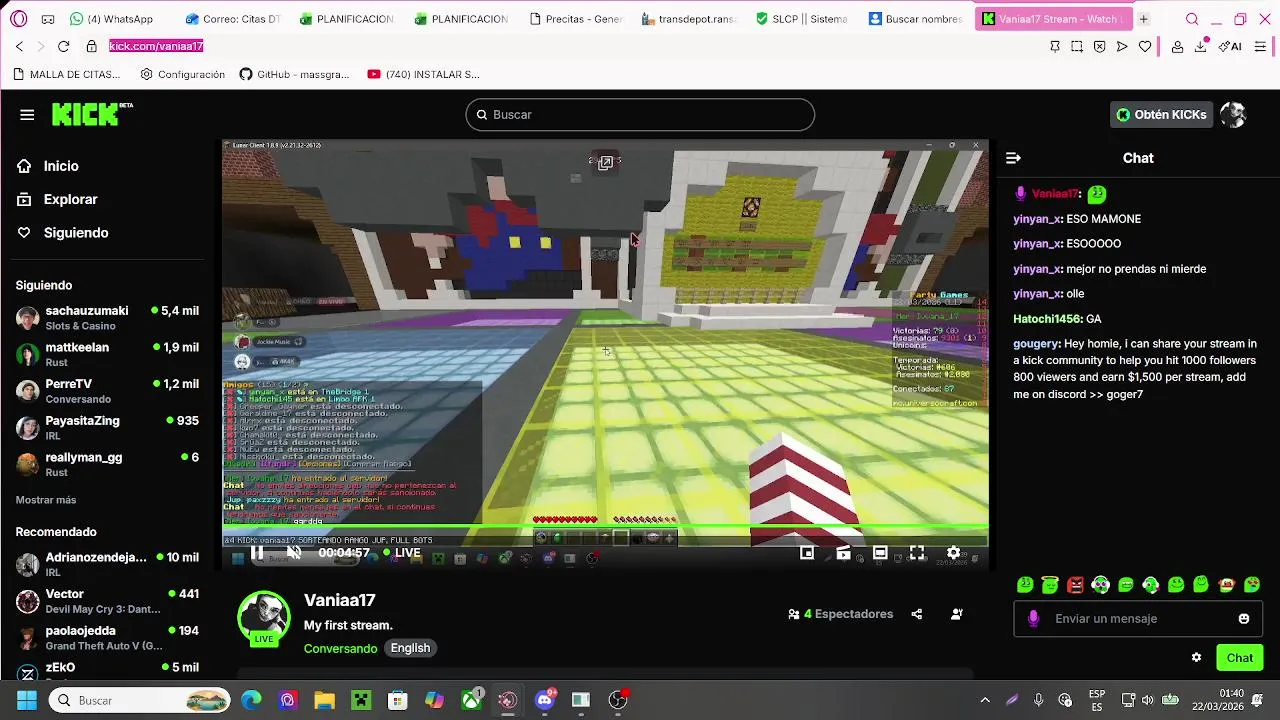Screen dimensions: 1280x720
Task: Unmute the stream with the speaker icon
Action: pyautogui.click(x=294, y=552)
